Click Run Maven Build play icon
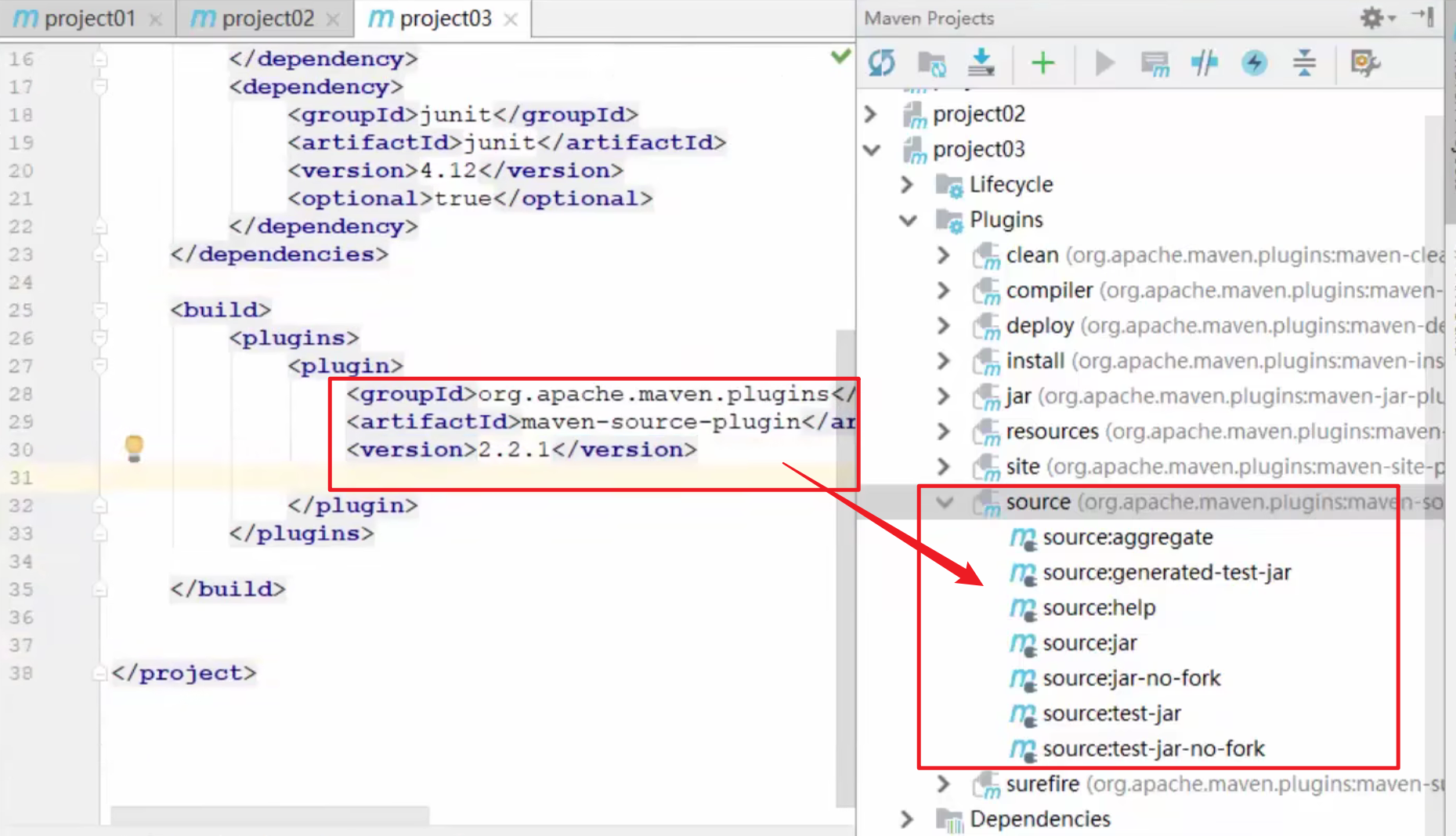 1104,63
